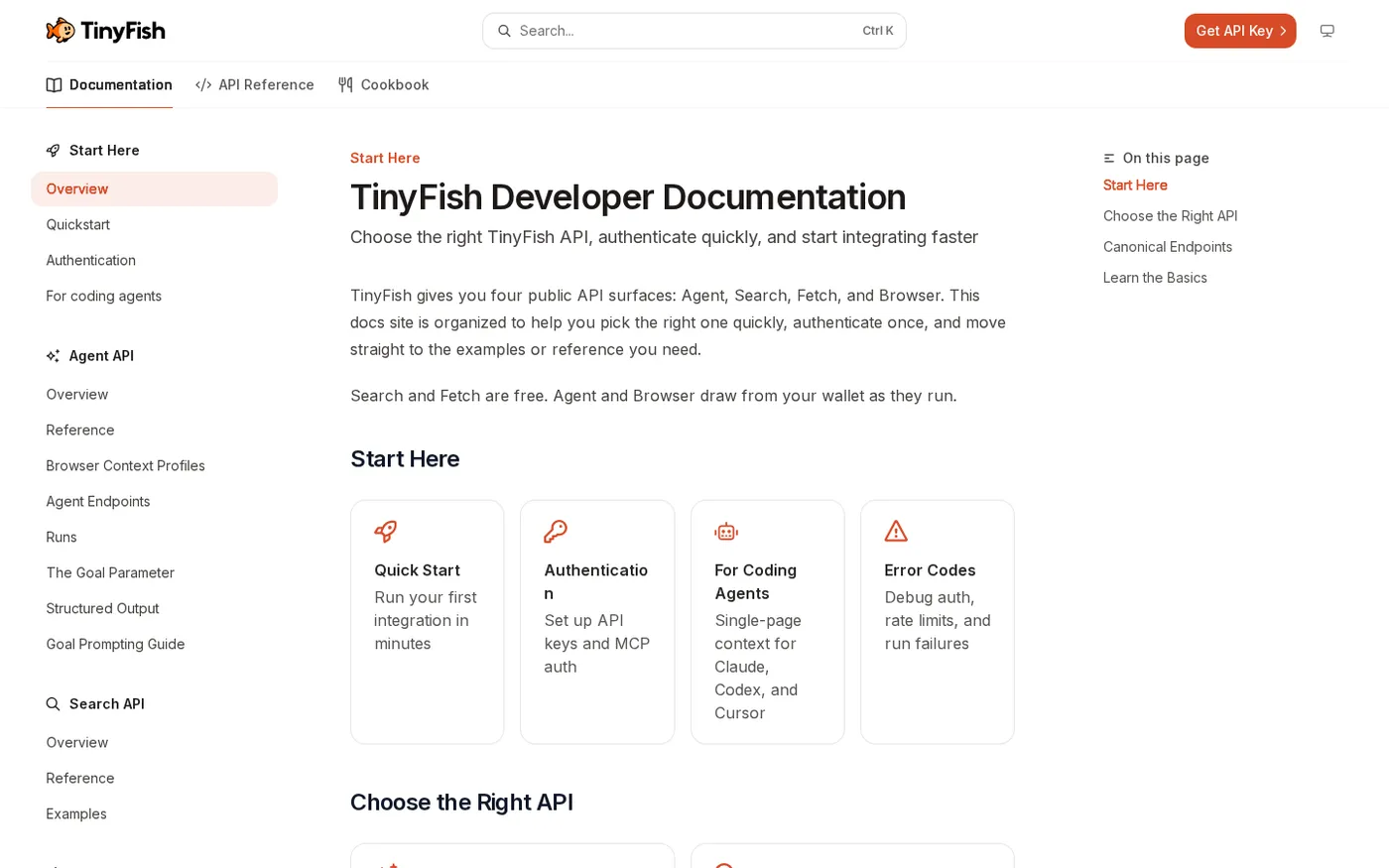
Task: Click the code brackets icon beside API Reference
Action: (x=203, y=85)
